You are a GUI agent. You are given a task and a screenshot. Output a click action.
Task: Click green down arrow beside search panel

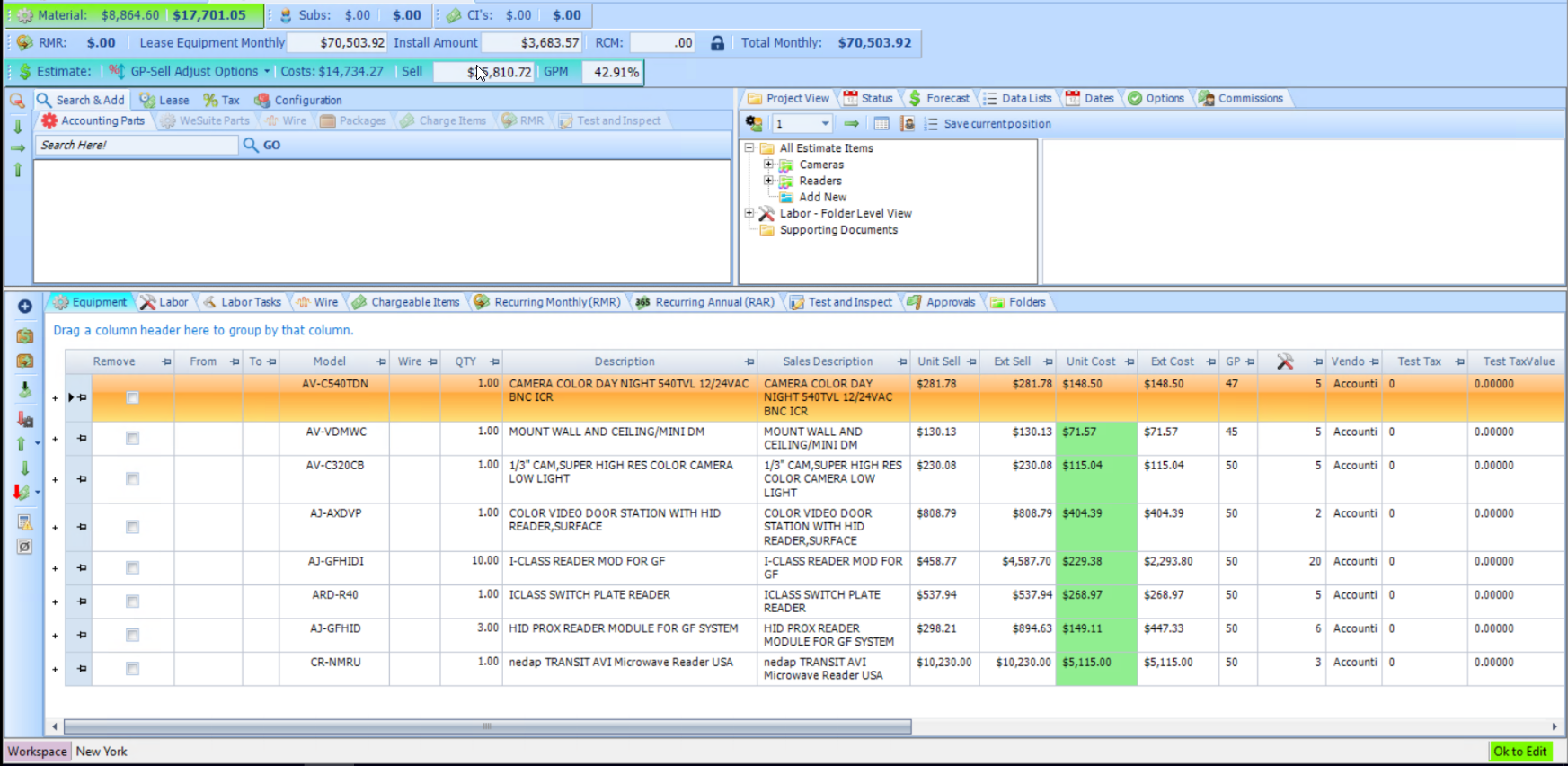pyautogui.click(x=17, y=127)
